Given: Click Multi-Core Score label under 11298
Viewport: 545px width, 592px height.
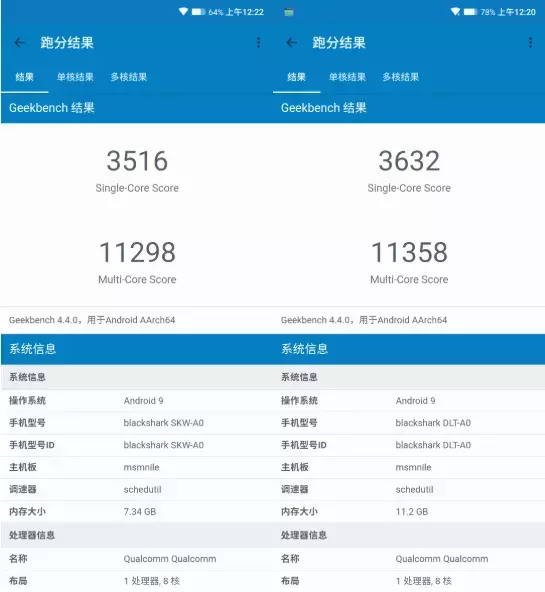Looking at the screenshot, I should (x=137, y=279).
